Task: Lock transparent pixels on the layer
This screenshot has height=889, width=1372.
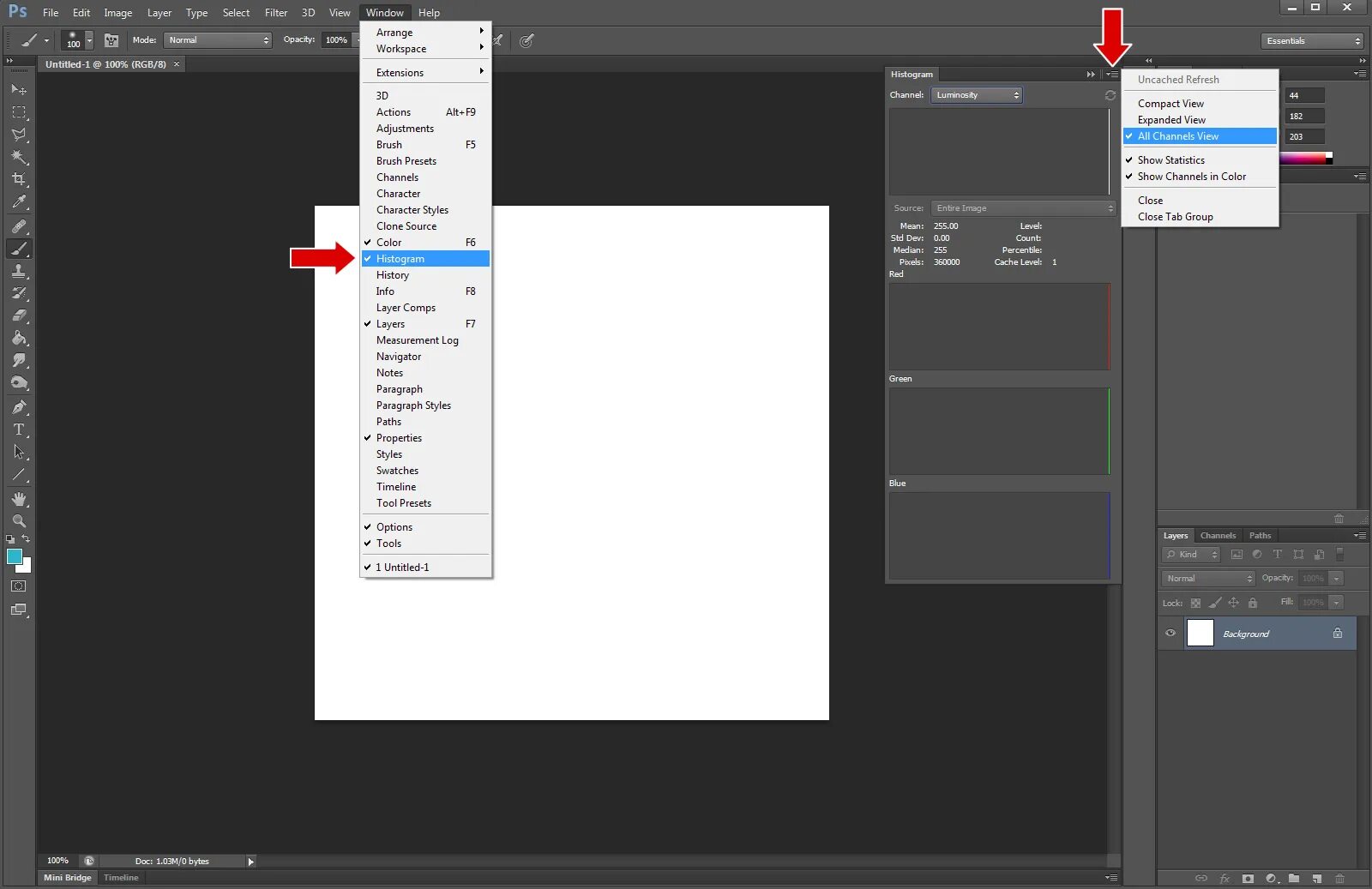Action: point(1195,603)
